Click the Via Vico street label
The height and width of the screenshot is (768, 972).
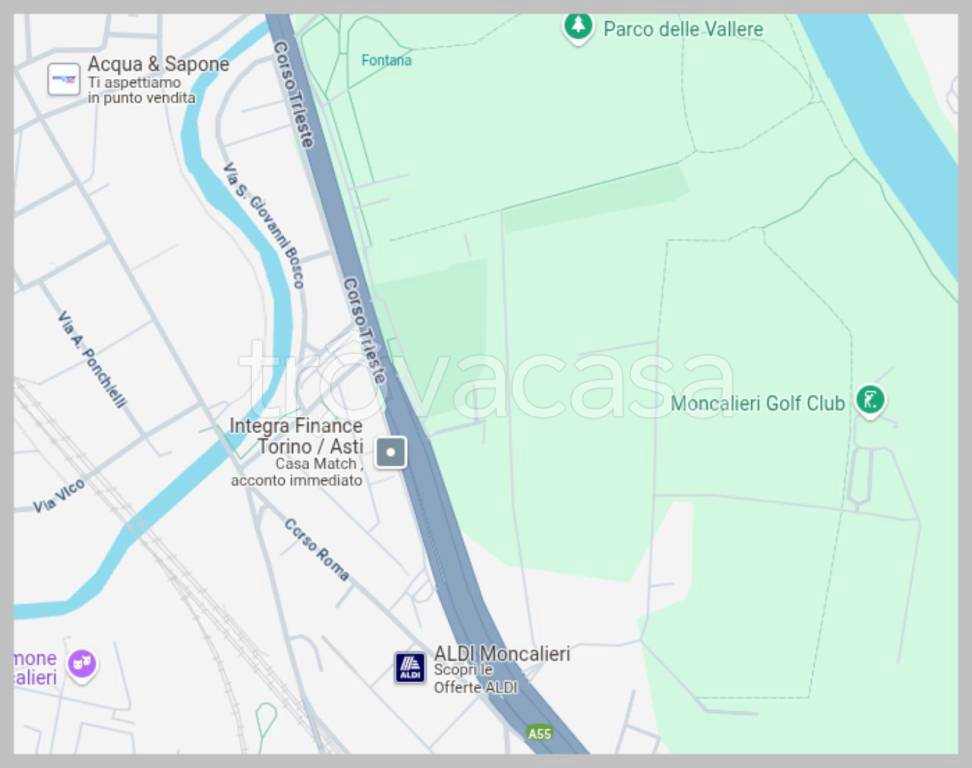(x=59, y=496)
